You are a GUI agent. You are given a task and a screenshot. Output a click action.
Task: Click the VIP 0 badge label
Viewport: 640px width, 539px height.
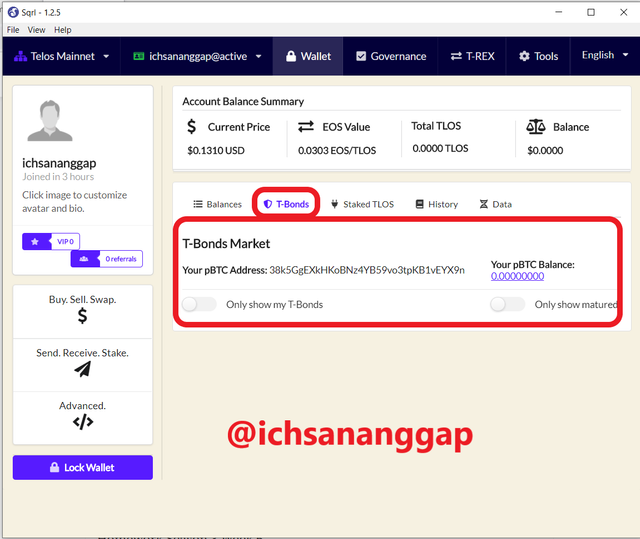(x=65, y=242)
